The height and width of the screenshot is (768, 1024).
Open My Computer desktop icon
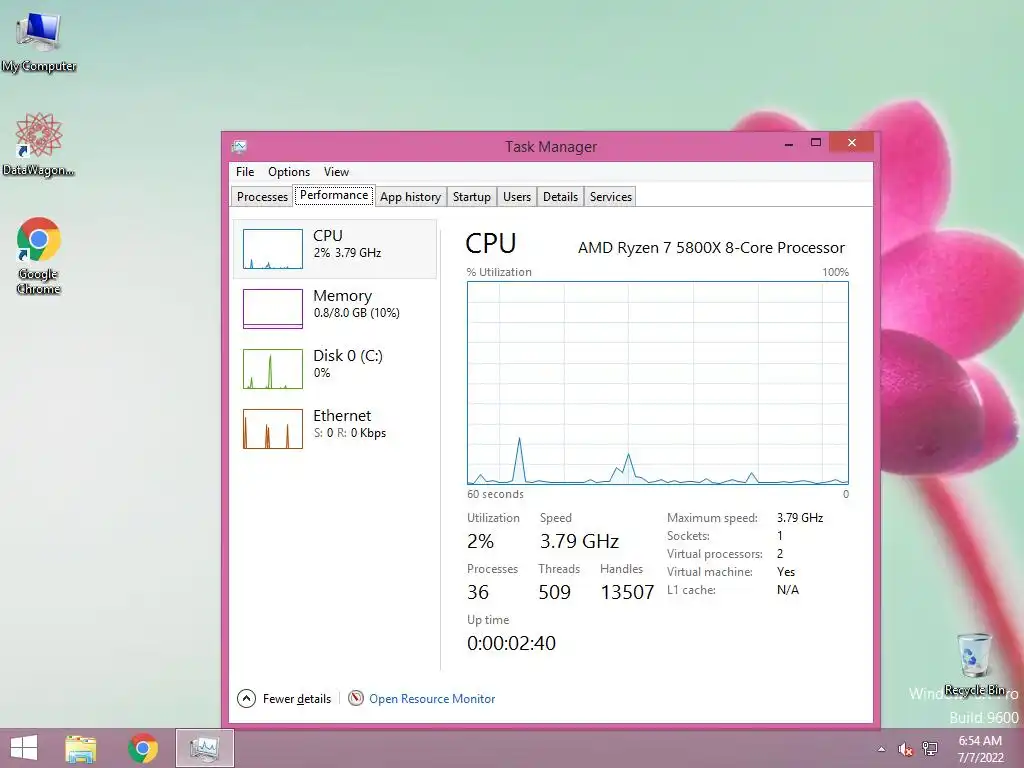pyautogui.click(x=39, y=41)
